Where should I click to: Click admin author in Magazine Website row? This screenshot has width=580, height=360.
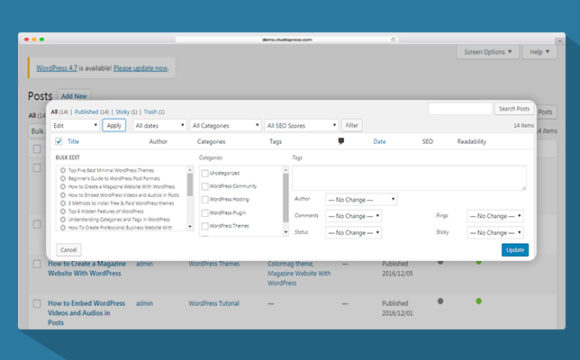coord(144,264)
